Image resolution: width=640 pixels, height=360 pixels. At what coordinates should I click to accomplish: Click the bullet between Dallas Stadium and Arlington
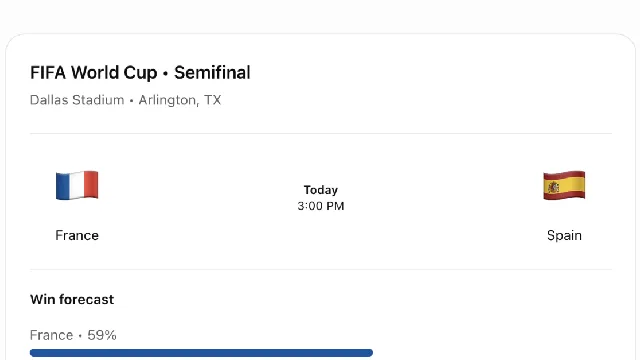coord(131,100)
